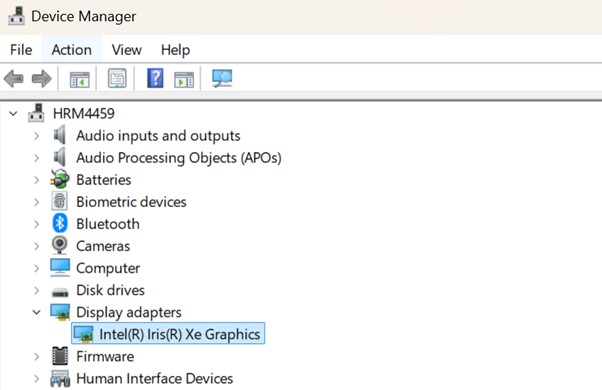Open the File menu
602x390 pixels.
(21, 50)
